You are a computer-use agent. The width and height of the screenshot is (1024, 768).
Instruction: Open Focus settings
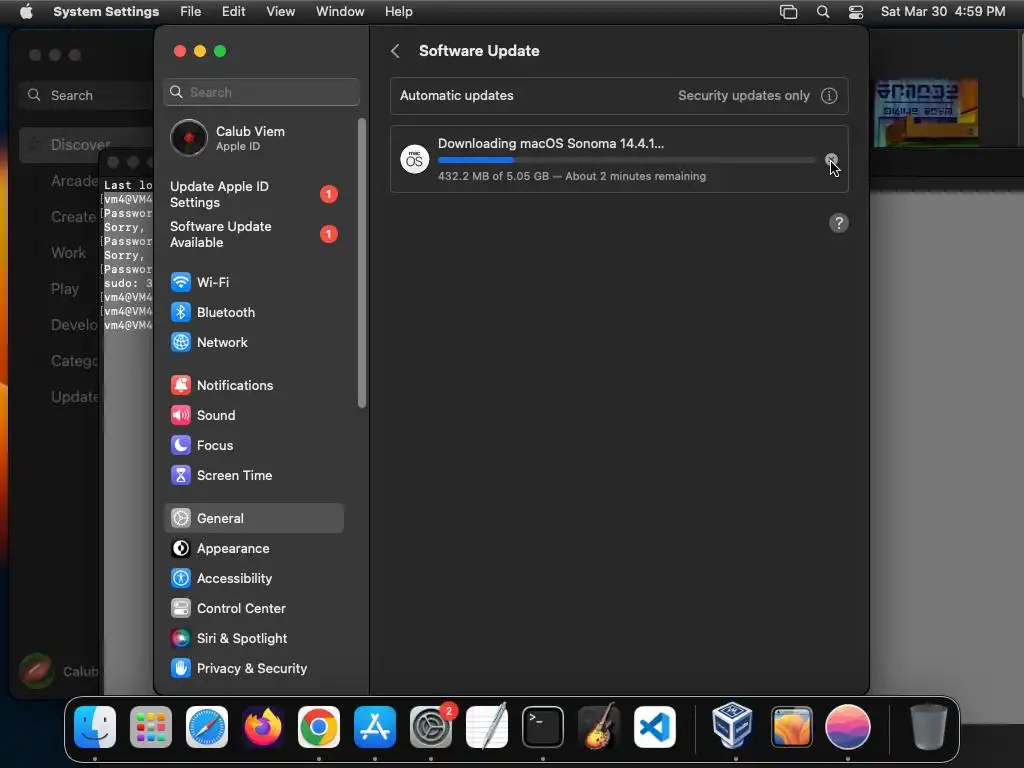click(254, 445)
